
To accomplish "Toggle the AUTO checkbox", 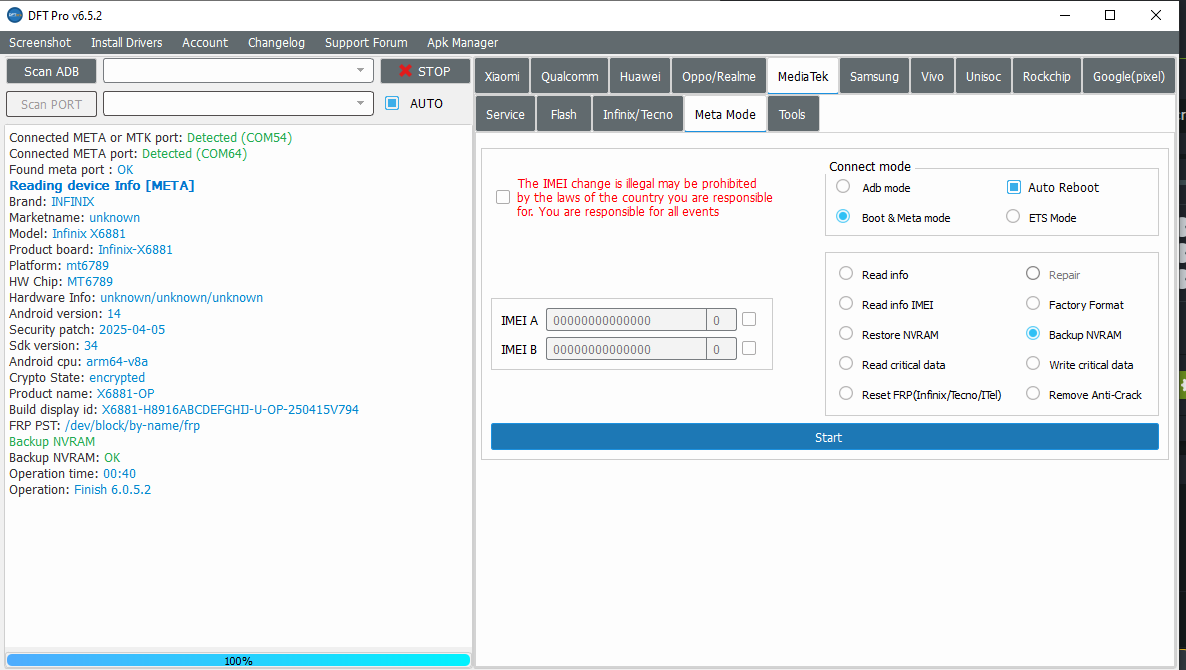I will [392, 103].
